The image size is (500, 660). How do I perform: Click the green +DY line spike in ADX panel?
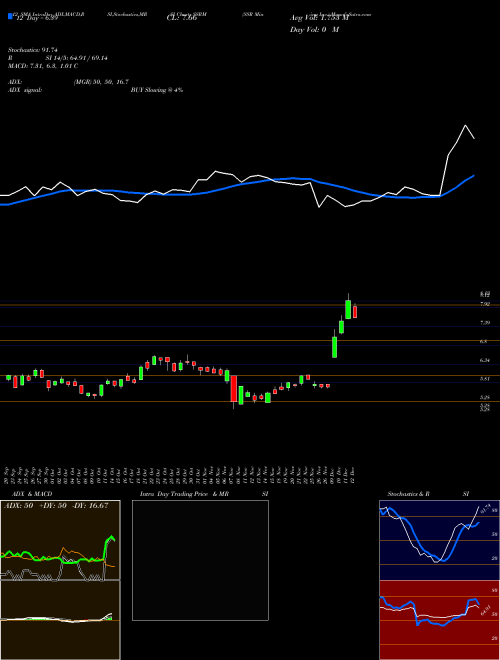[111, 538]
